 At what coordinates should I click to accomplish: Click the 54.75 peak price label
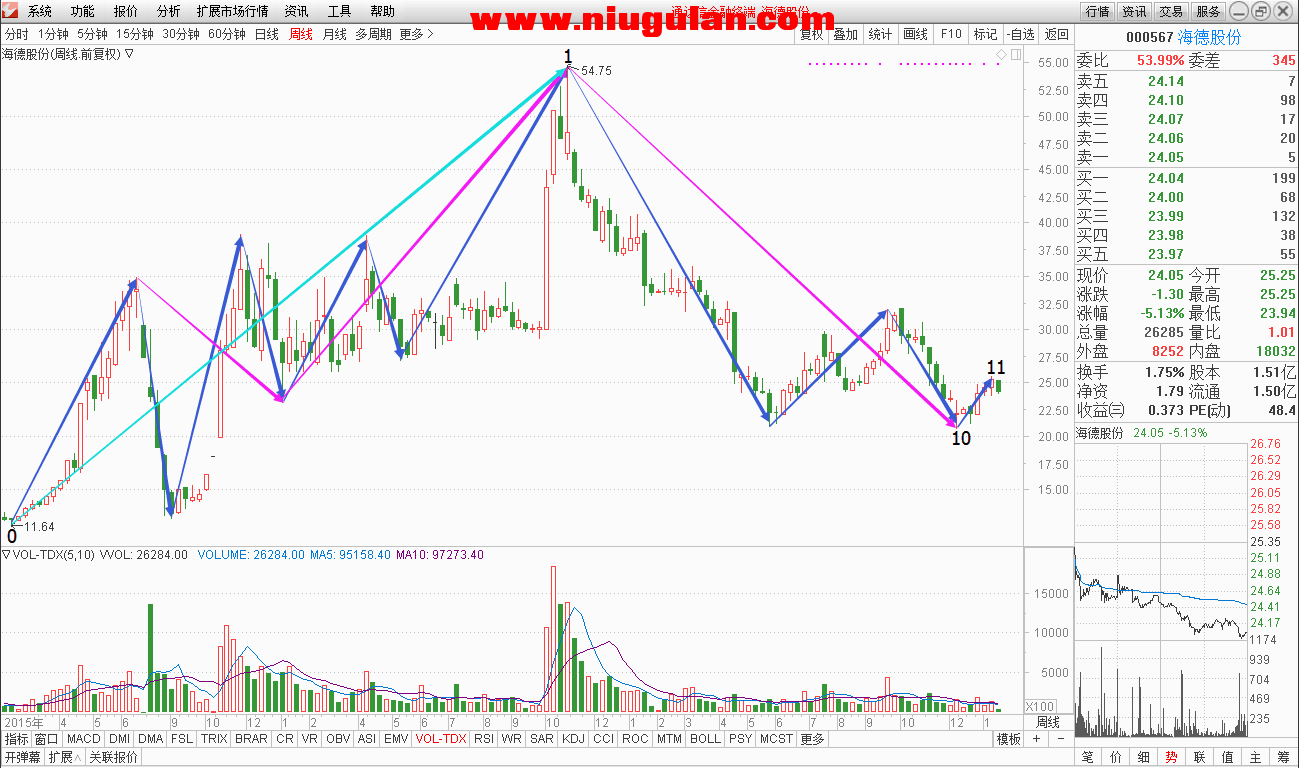tap(596, 71)
